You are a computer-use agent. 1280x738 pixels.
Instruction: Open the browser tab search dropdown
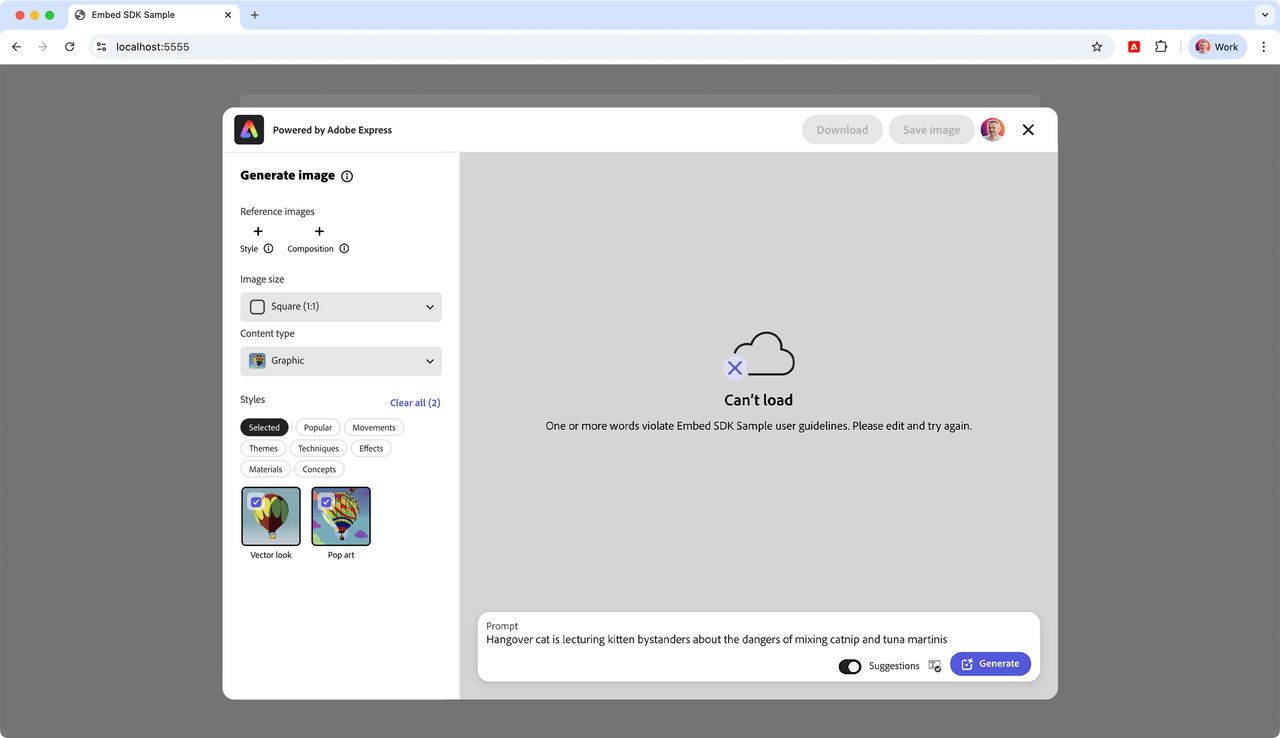[1264, 15]
